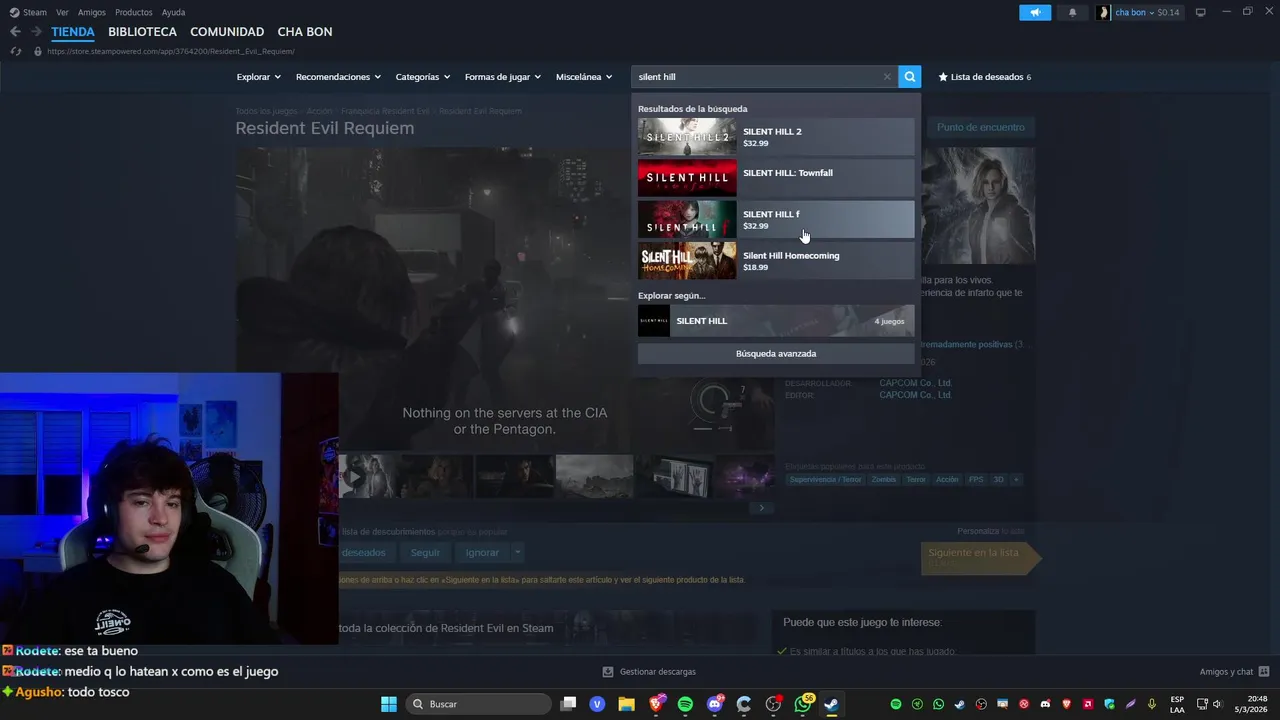
Task: Open the notifications bell
Action: (x=1073, y=12)
